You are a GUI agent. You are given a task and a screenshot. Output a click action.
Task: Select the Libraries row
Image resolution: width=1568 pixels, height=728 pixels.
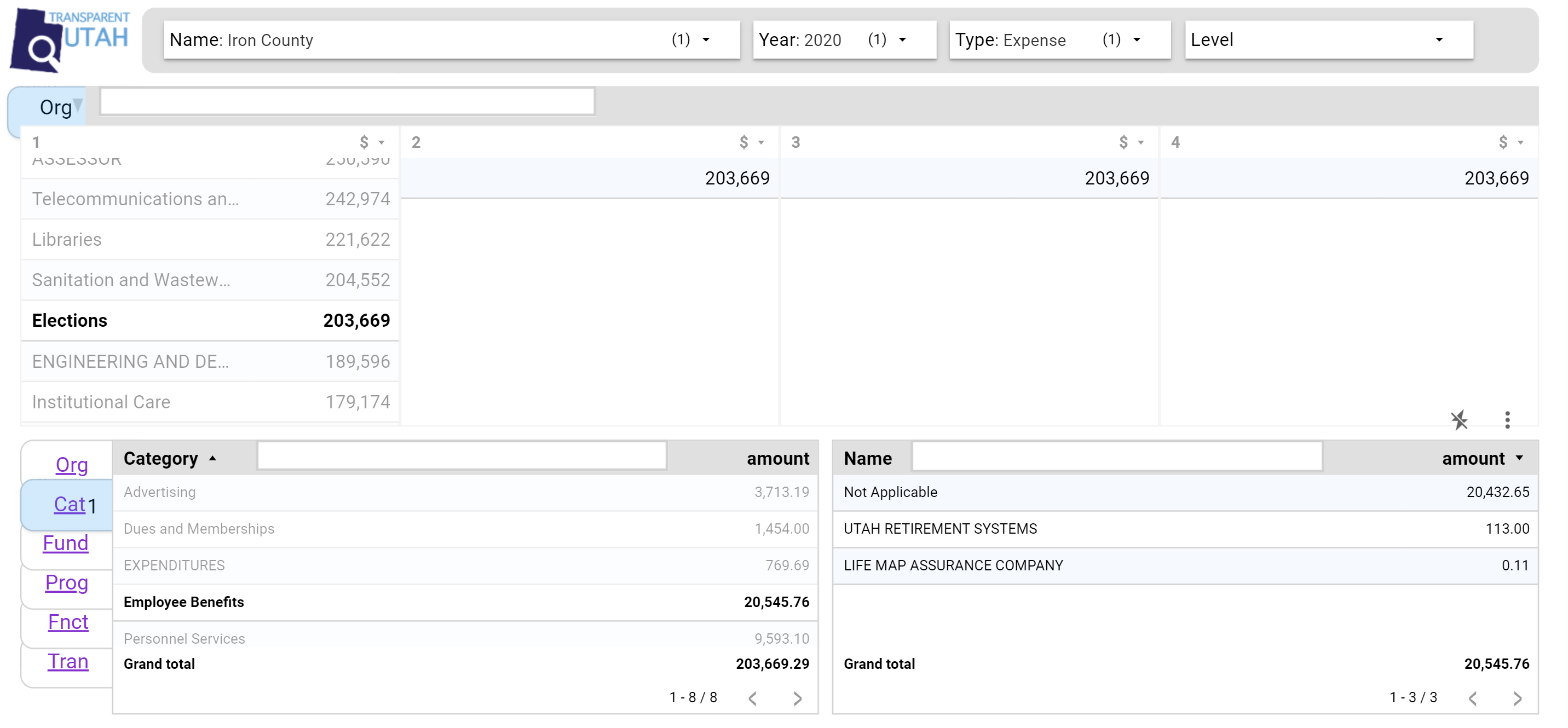click(210, 240)
